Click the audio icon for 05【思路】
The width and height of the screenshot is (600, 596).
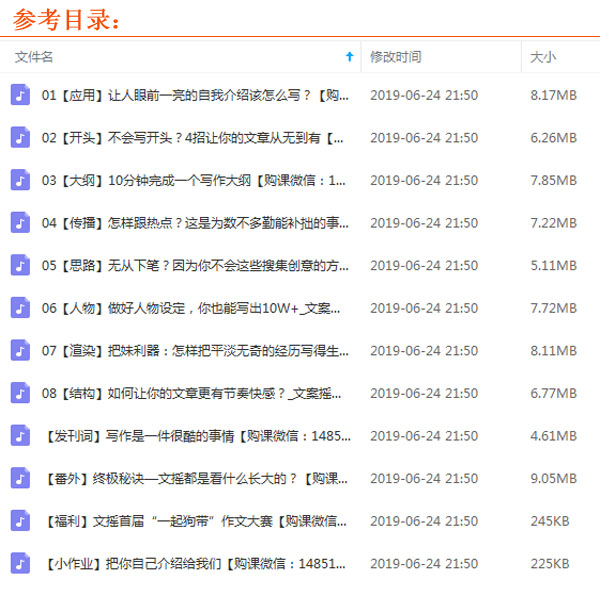click(20, 265)
